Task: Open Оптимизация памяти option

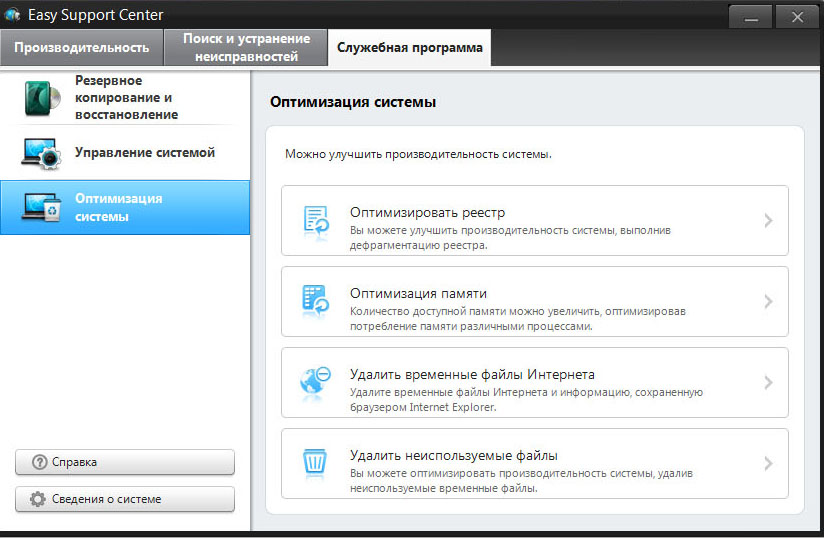Action: (534, 302)
